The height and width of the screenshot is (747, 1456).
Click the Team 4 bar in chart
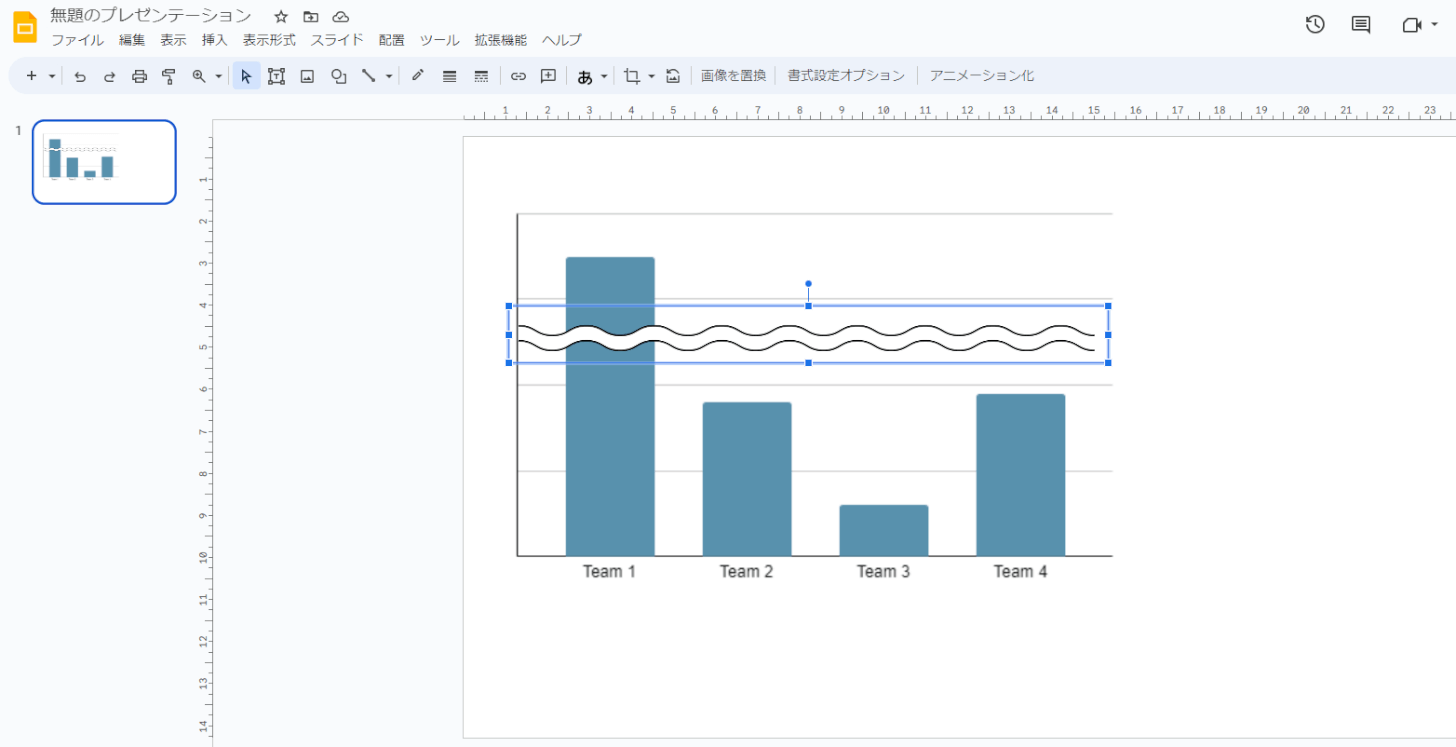click(x=1021, y=475)
